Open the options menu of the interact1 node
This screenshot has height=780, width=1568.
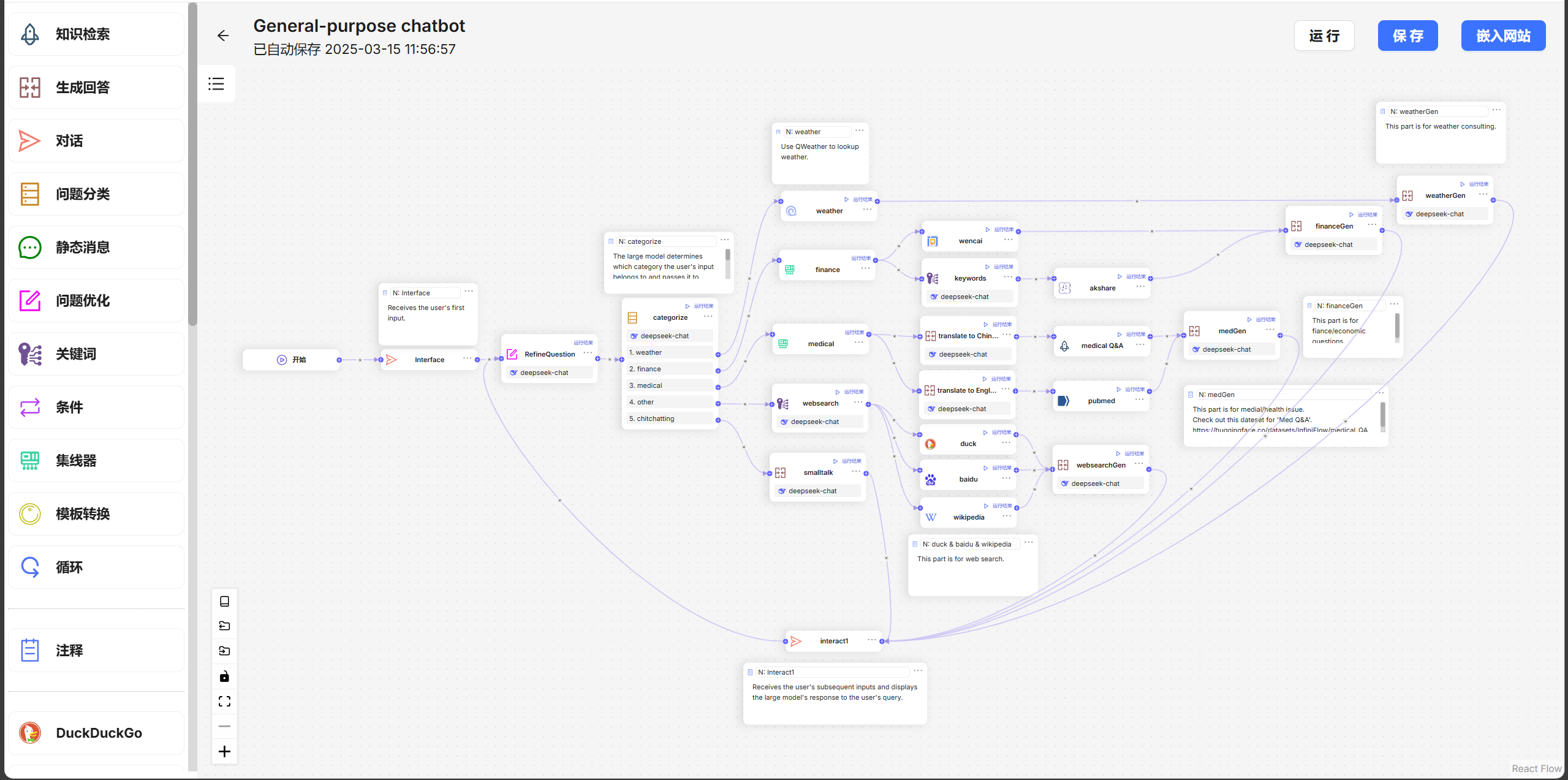pos(871,640)
